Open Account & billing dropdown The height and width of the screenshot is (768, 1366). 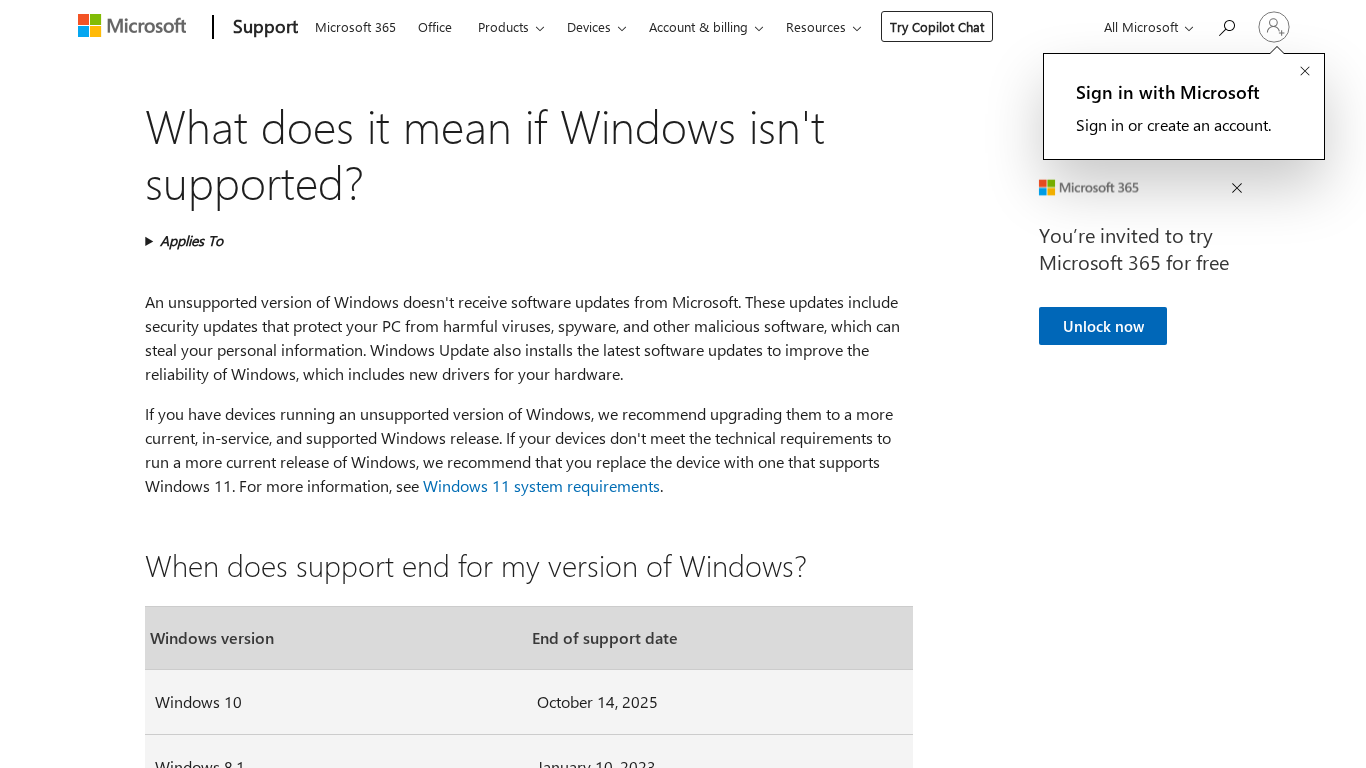coord(705,28)
